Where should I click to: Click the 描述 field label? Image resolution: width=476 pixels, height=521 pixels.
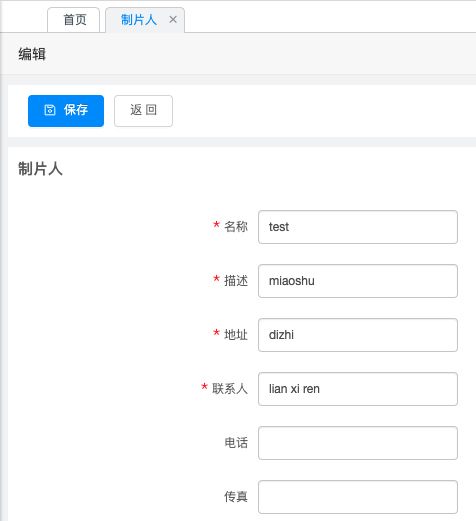(236, 281)
